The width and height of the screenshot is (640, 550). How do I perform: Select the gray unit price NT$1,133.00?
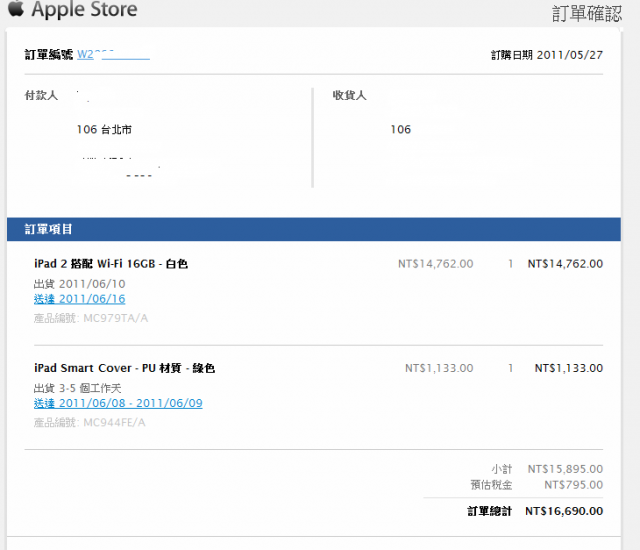click(439, 368)
